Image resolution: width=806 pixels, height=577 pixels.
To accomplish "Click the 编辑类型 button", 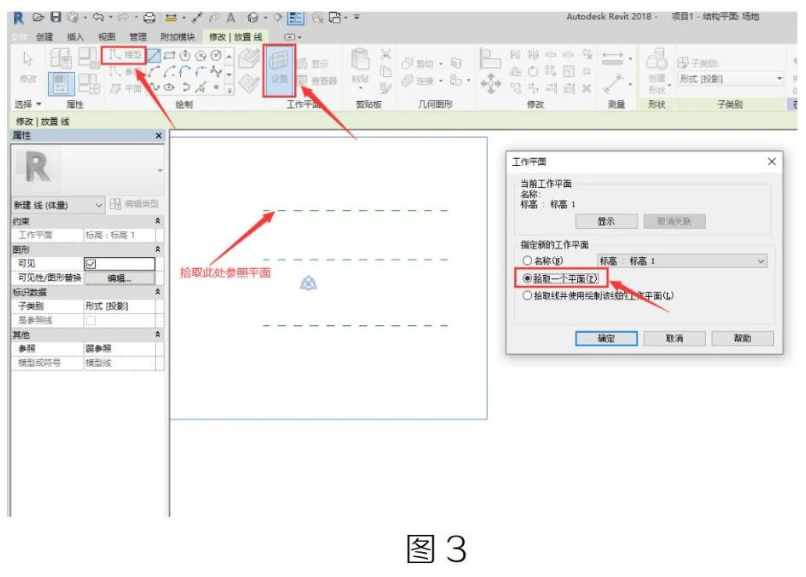I will coord(135,204).
